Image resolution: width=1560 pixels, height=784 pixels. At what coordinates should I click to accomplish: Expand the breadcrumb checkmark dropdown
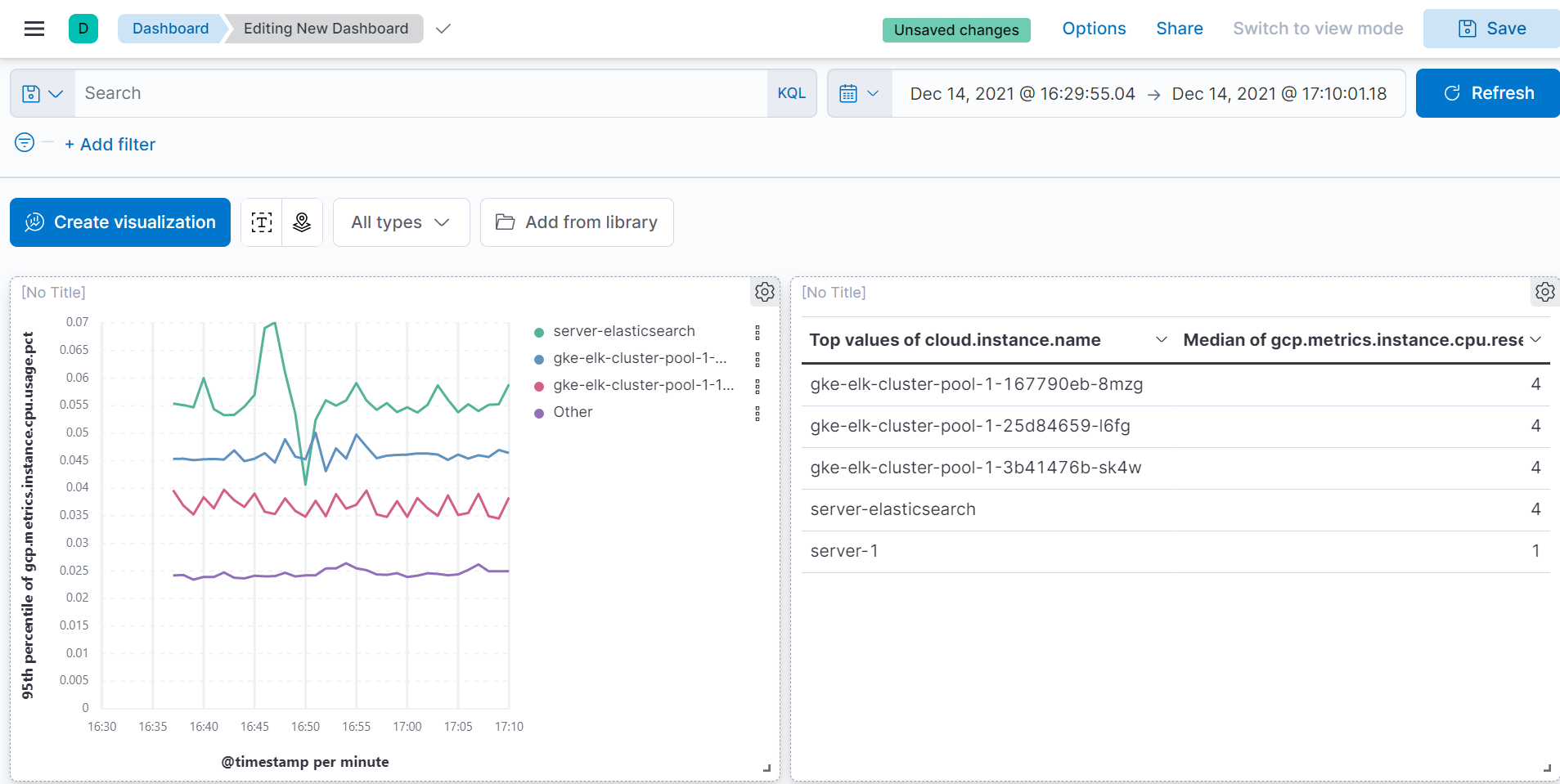443,29
